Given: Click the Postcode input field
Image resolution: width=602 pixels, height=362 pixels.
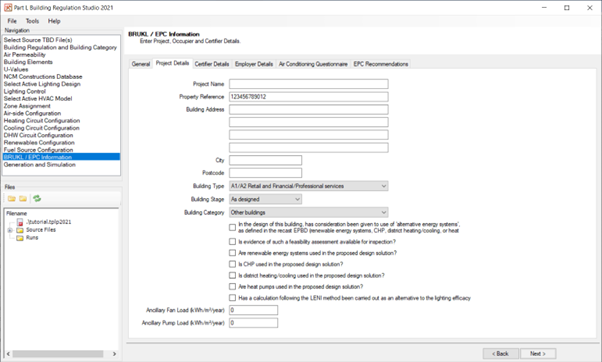Looking at the screenshot, I should pyautogui.click(x=265, y=173).
